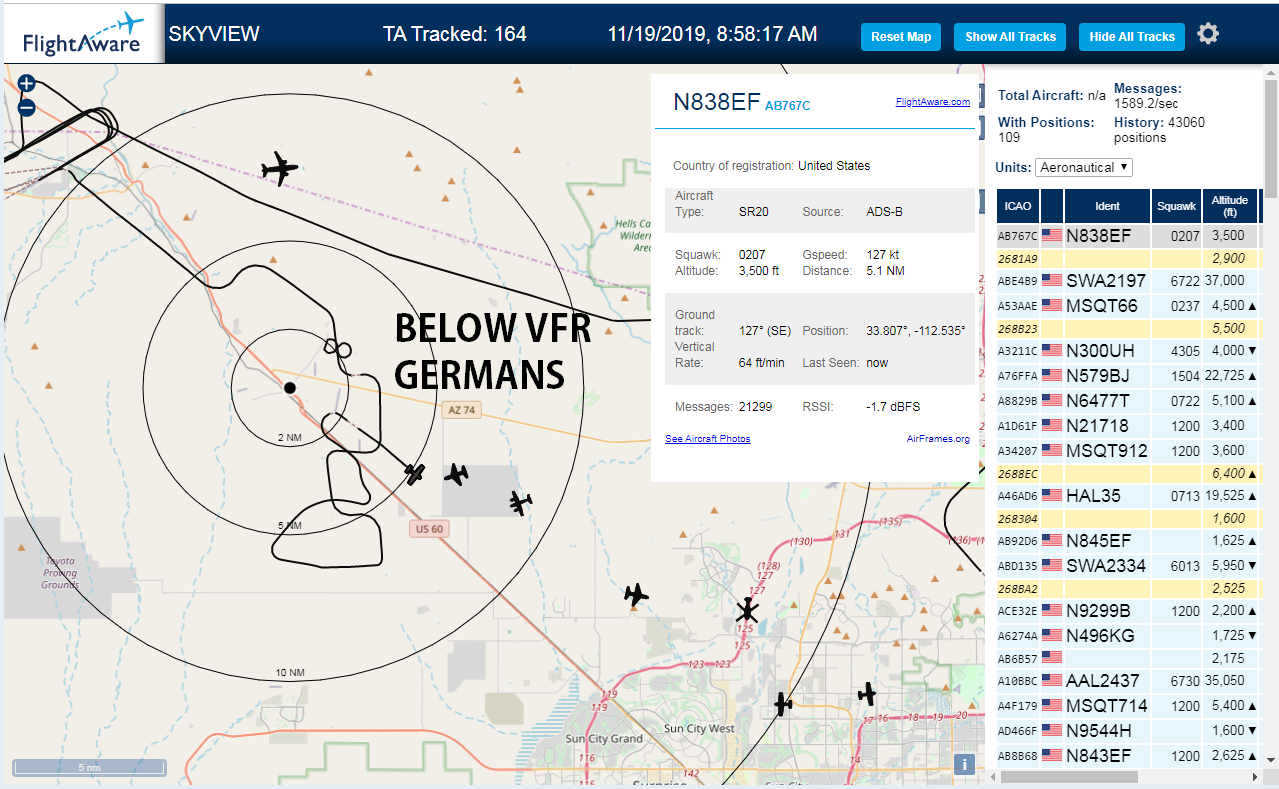
Task: Open the settings gear icon
Action: 1208,34
